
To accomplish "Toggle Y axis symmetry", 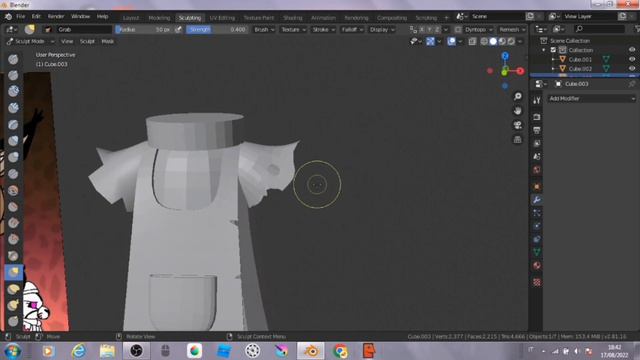I will 429,29.
